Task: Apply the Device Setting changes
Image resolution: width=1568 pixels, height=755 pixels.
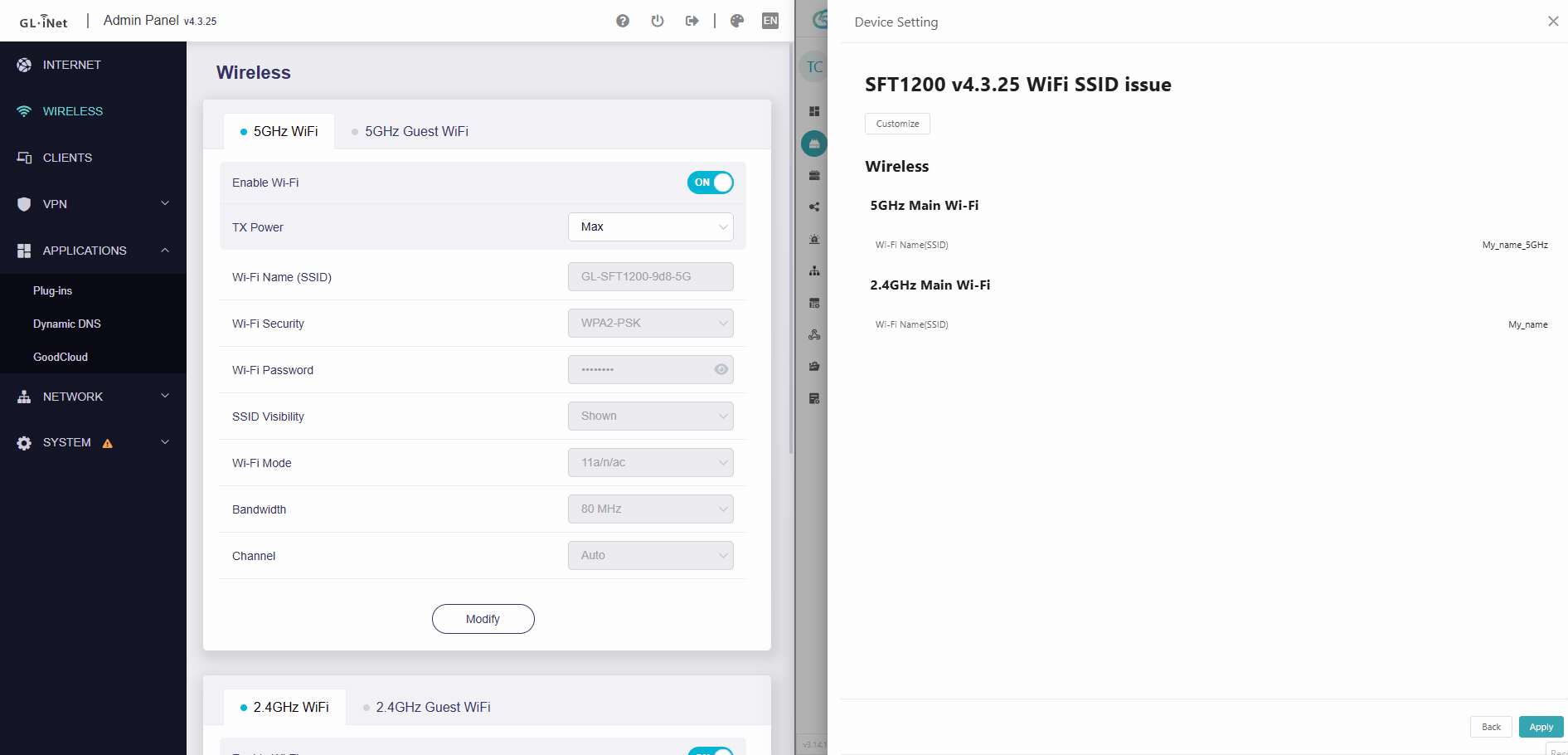Action: (1541, 726)
